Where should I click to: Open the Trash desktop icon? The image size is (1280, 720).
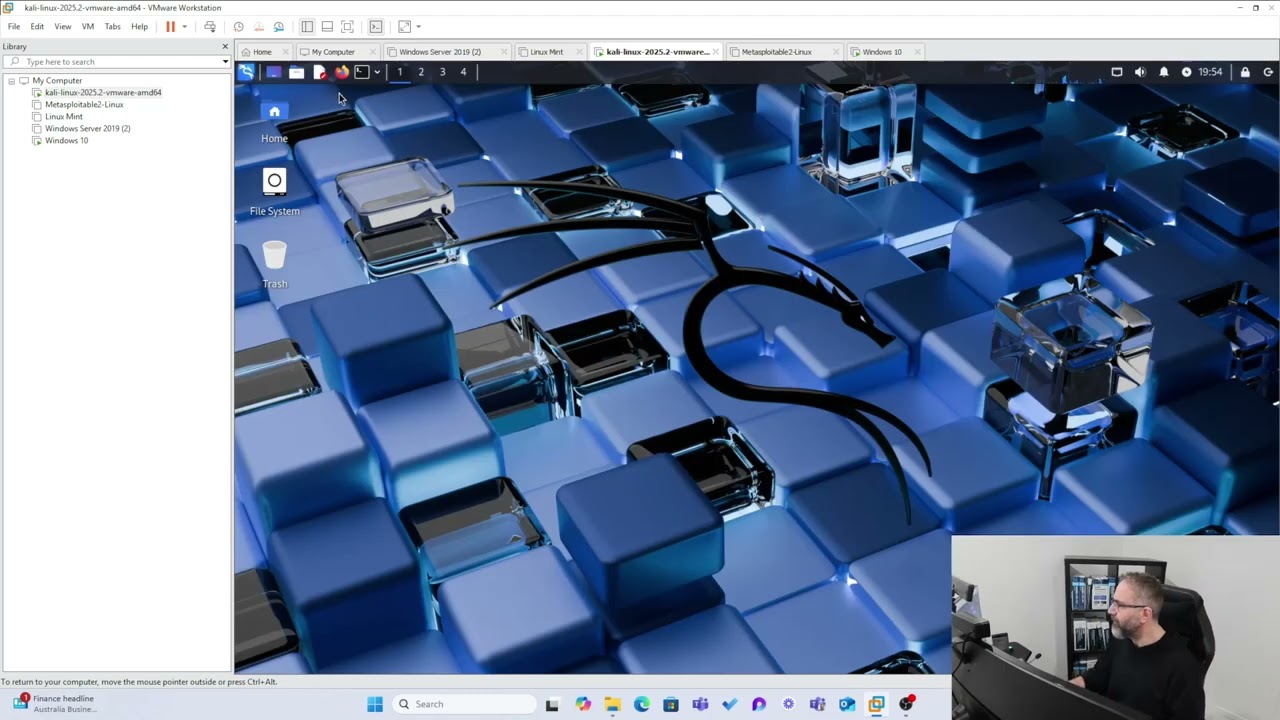[274, 265]
